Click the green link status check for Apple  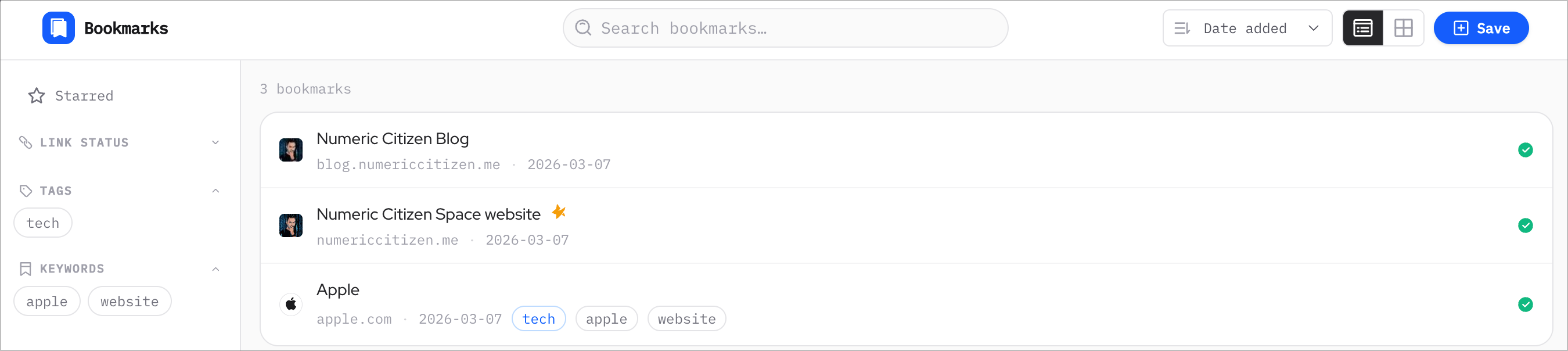(1525, 304)
